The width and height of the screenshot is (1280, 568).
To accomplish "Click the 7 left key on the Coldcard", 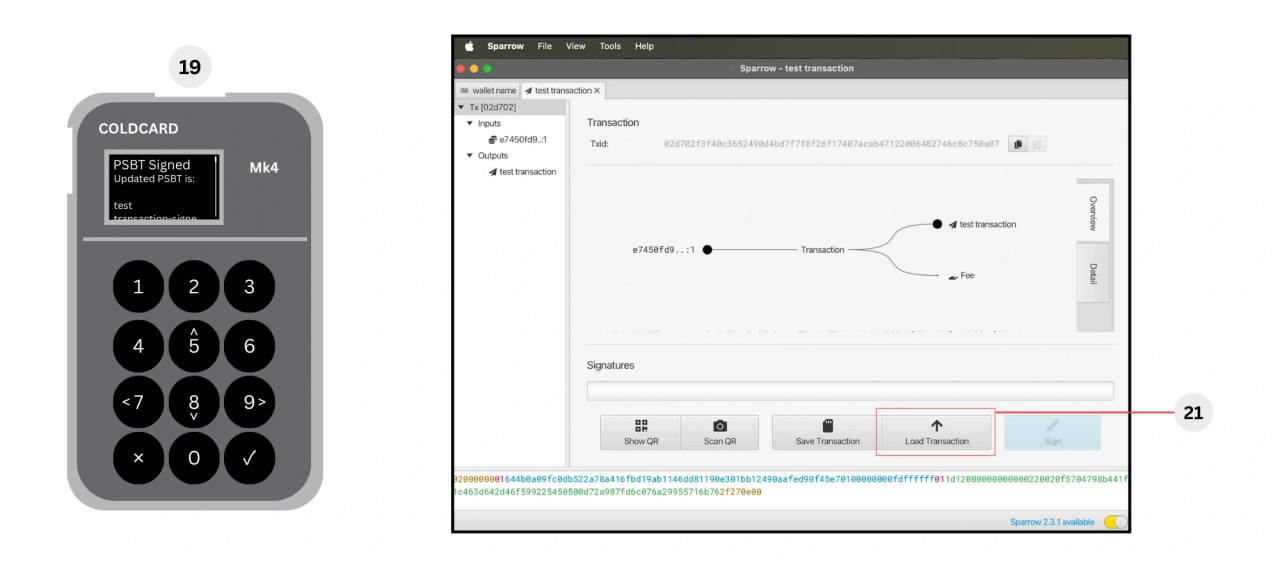I will pyautogui.click(x=138, y=402).
